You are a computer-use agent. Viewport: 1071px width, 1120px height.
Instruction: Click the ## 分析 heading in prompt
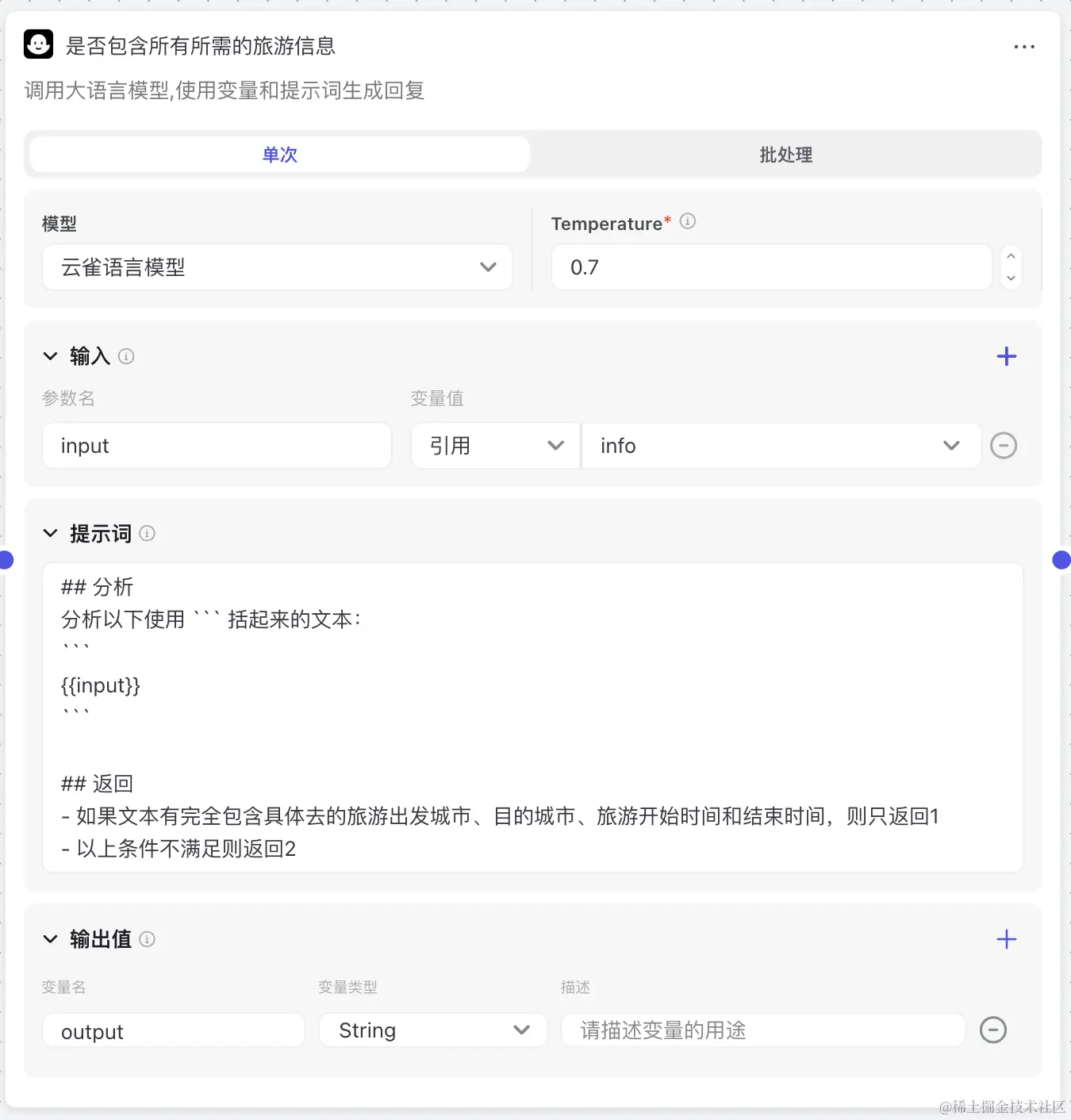click(x=97, y=587)
